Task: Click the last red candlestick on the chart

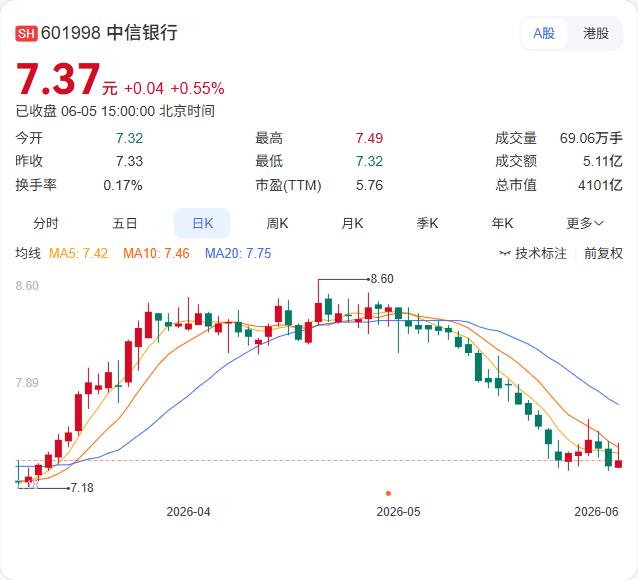Action: pyautogui.click(x=618, y=463)
